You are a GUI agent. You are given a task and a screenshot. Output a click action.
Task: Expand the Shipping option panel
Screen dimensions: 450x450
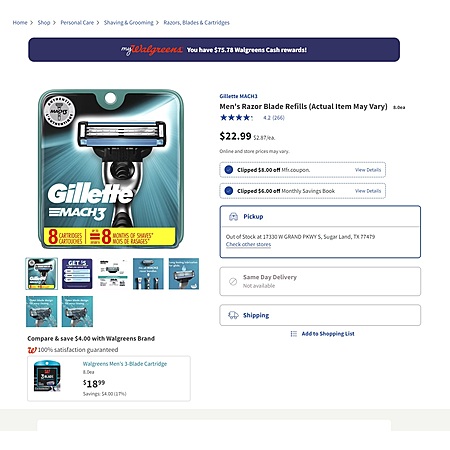(320, 315)
